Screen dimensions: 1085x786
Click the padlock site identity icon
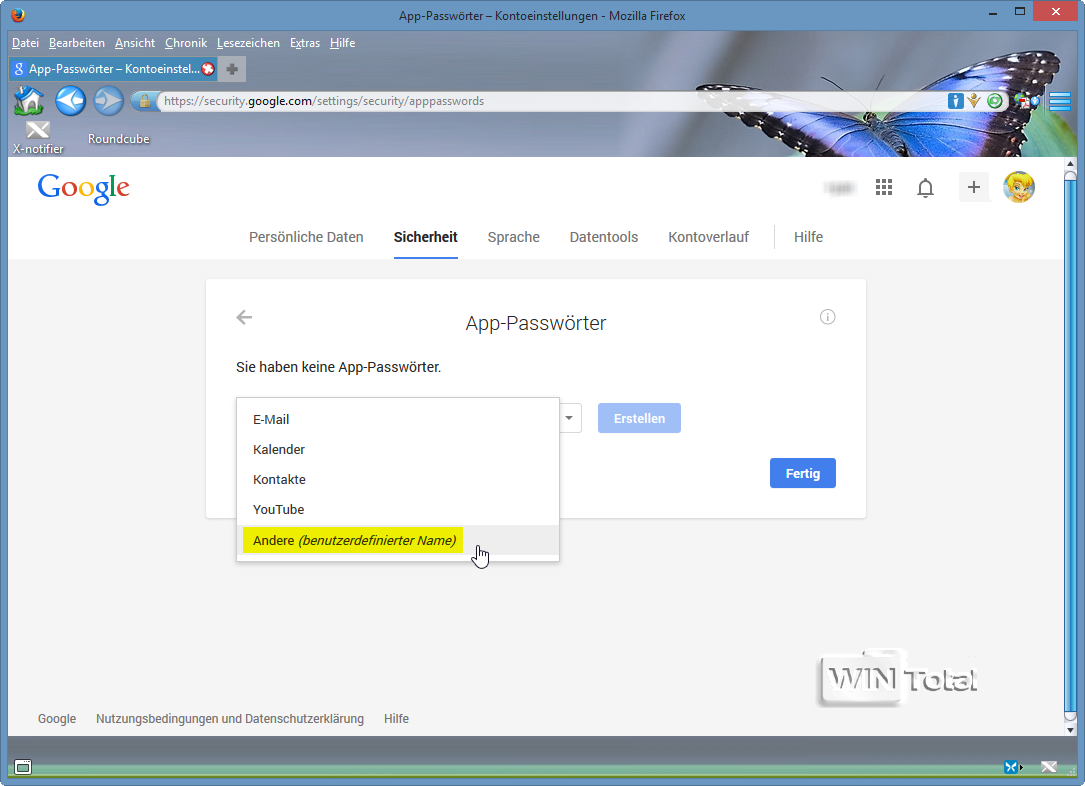pyautogui.click(x=144, y=101)
